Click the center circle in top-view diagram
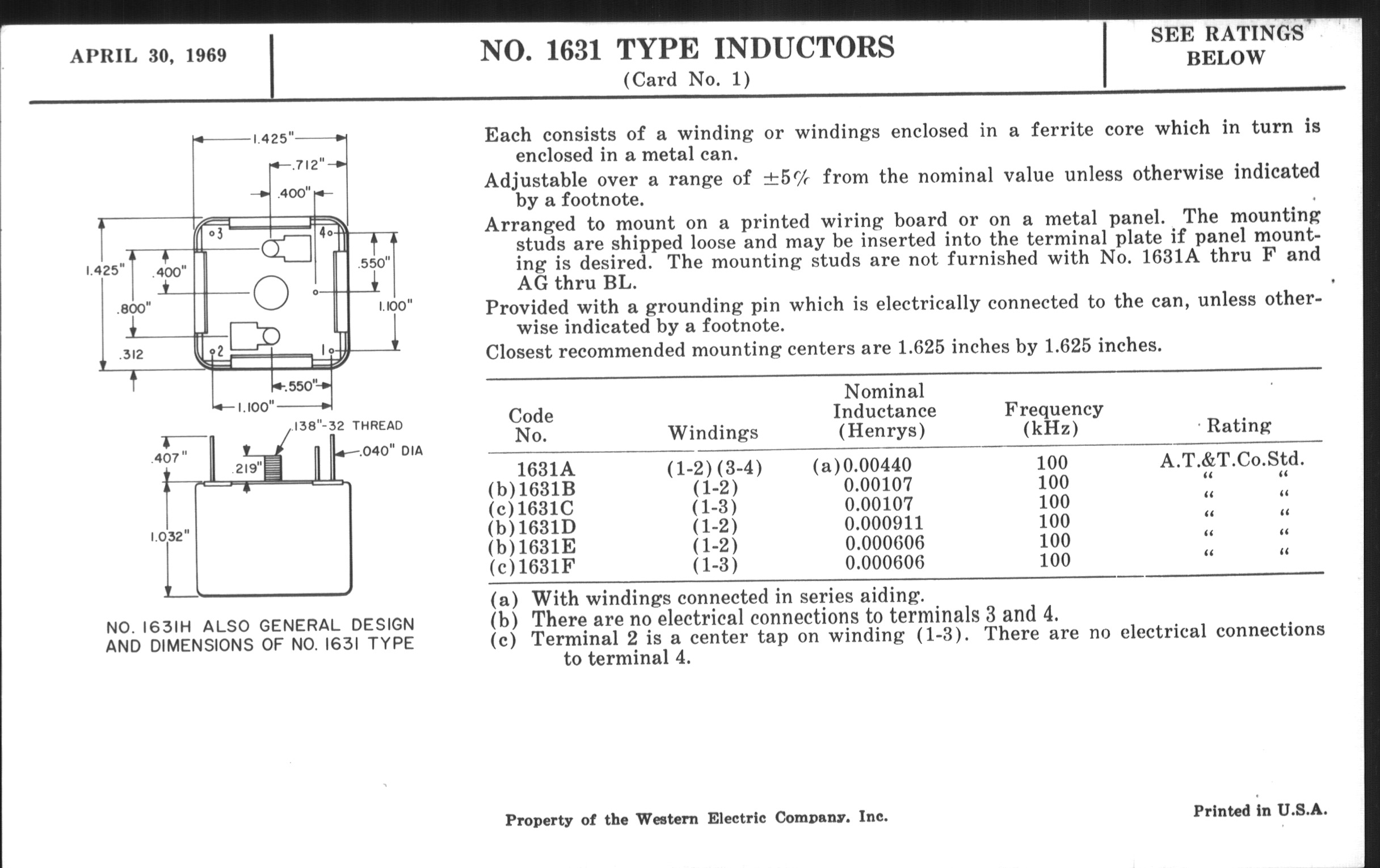The image size is (1380, 868). click(x=271, y=293)
